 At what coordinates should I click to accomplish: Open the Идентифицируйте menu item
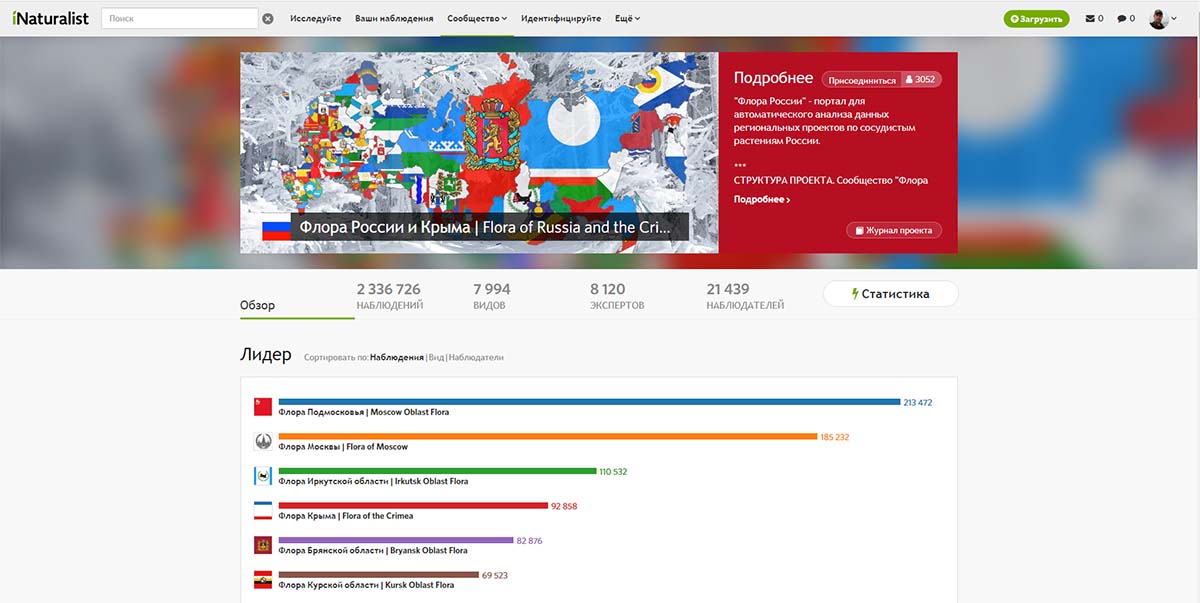(x=561, y=18)
